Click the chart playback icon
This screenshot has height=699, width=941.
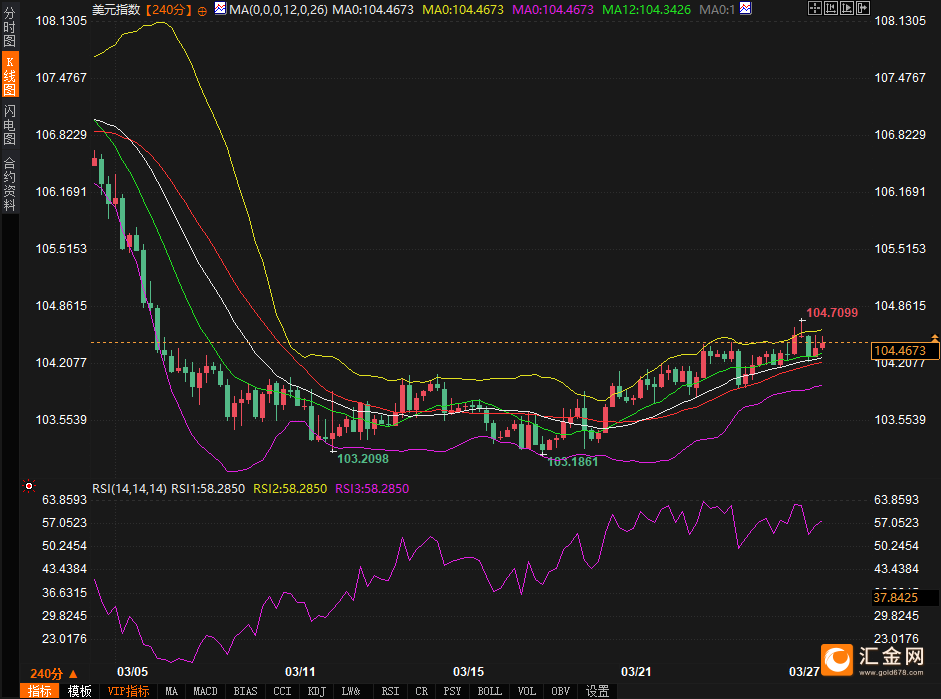coord(847,8)
